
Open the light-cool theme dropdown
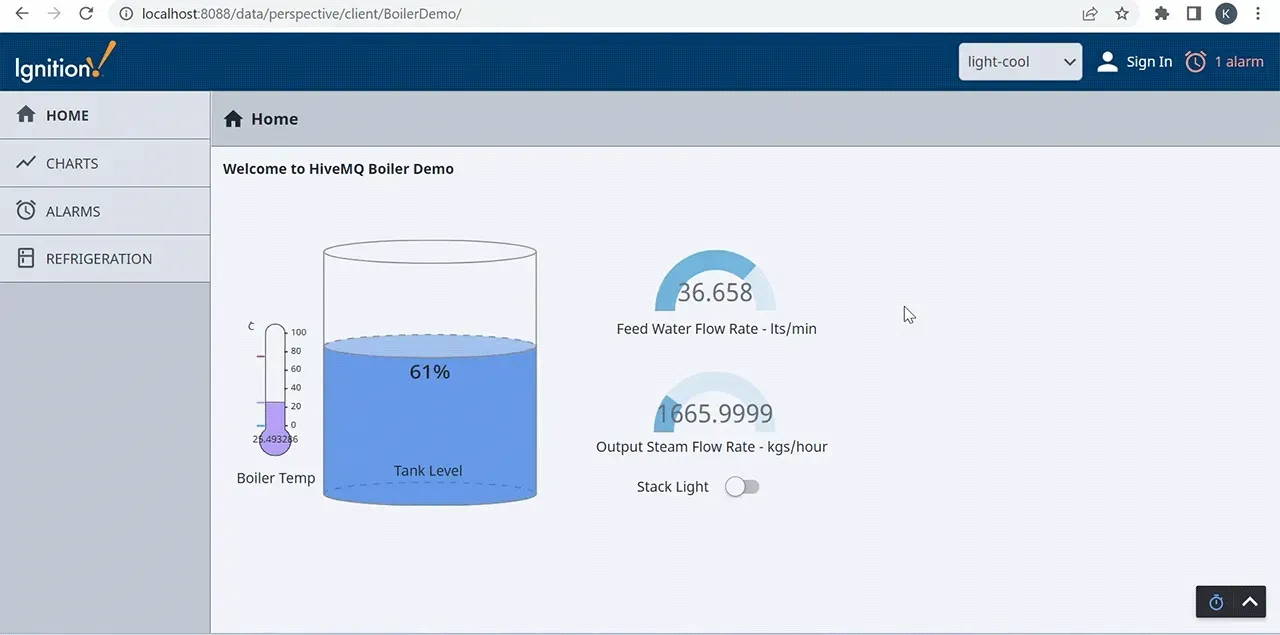point(1020,62)
